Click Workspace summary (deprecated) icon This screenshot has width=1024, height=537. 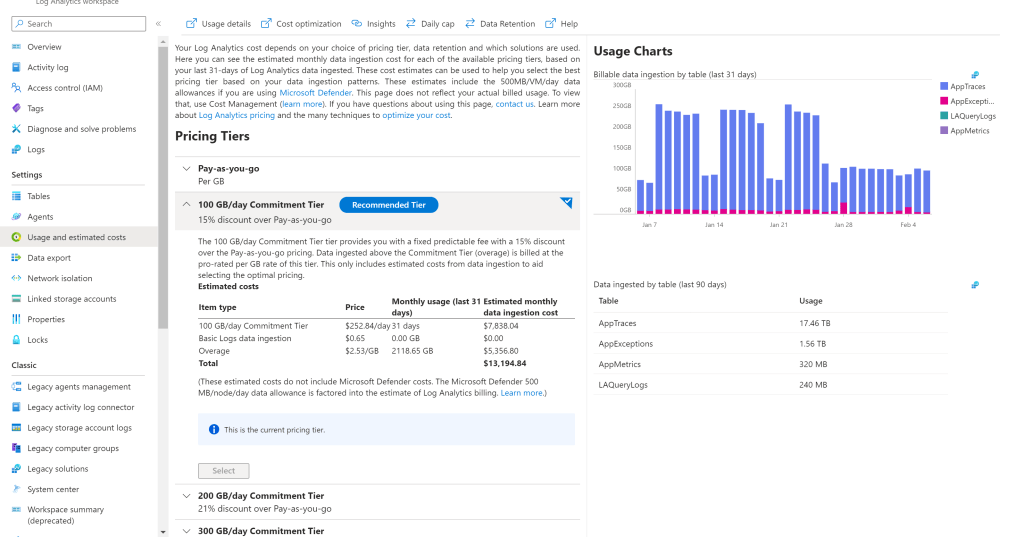(16, 510)
